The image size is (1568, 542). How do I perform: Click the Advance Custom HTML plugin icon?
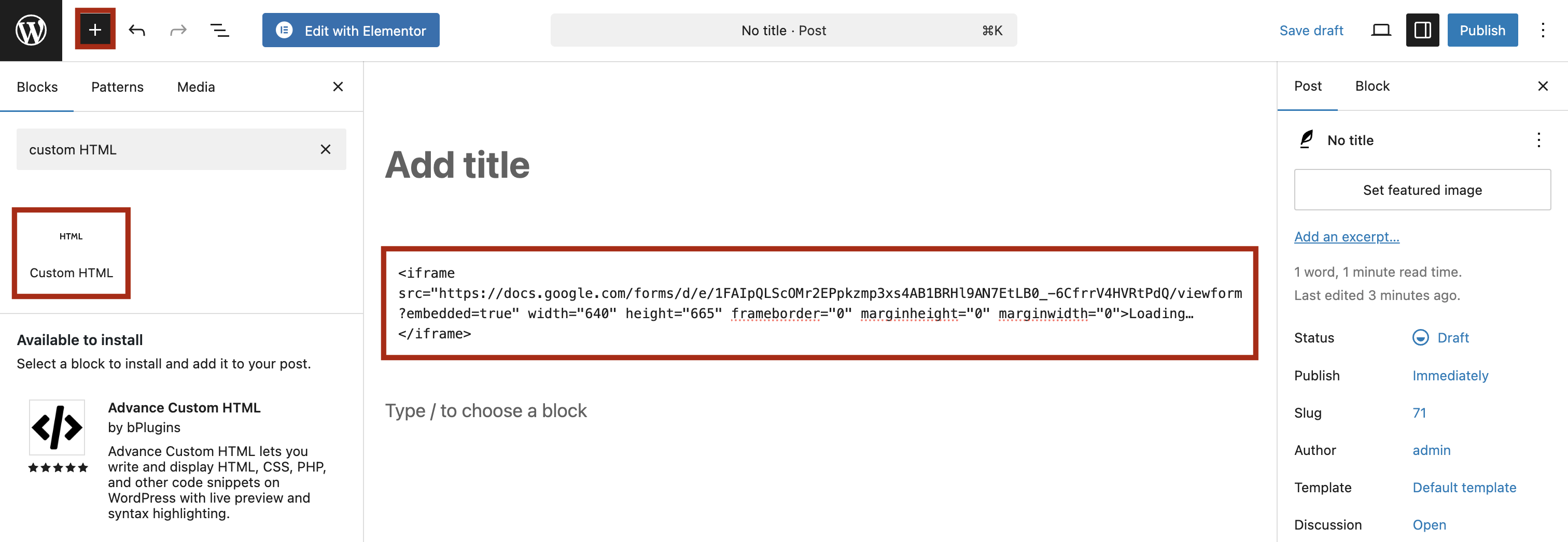(x=57, y=427)
